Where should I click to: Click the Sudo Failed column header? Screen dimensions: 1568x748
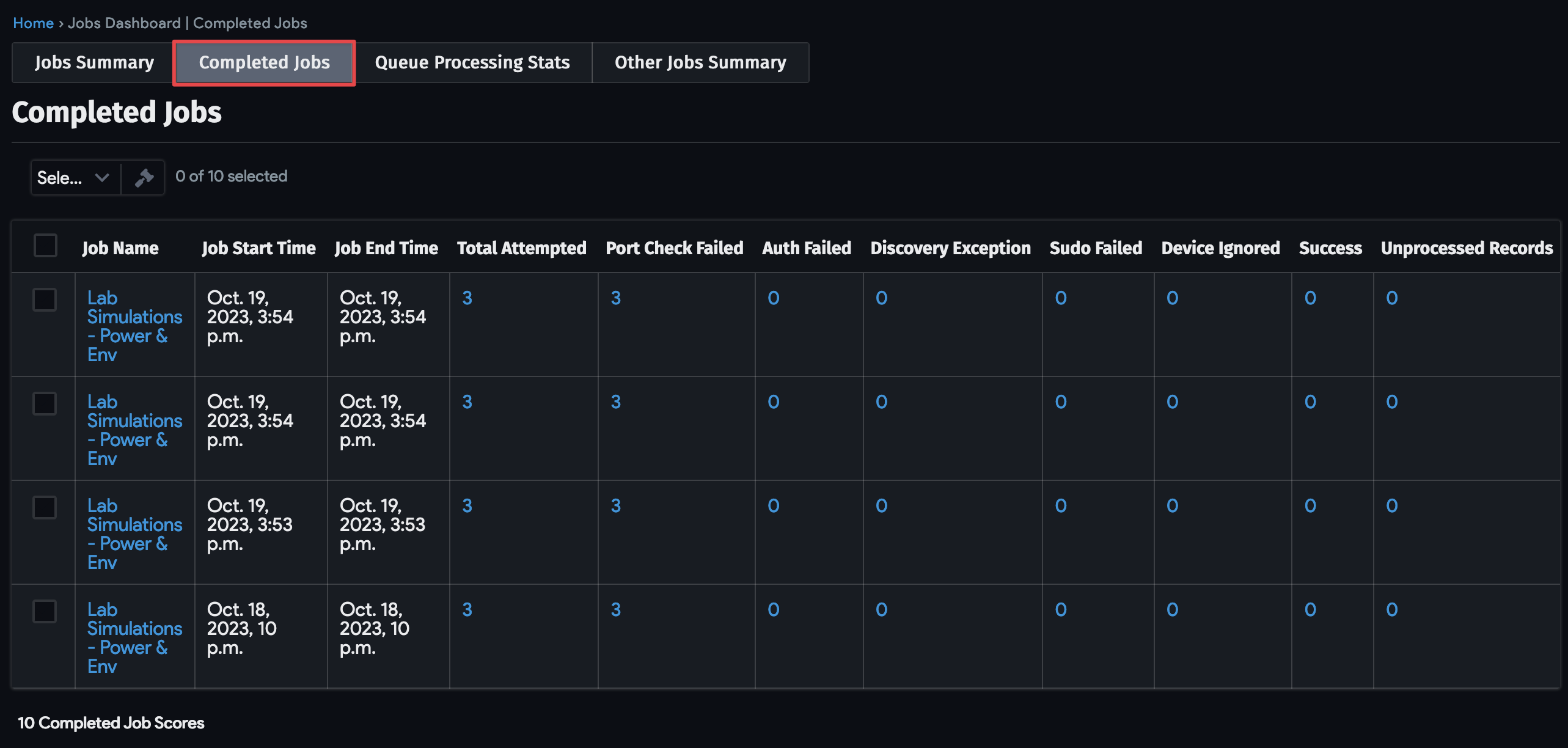1096,248
